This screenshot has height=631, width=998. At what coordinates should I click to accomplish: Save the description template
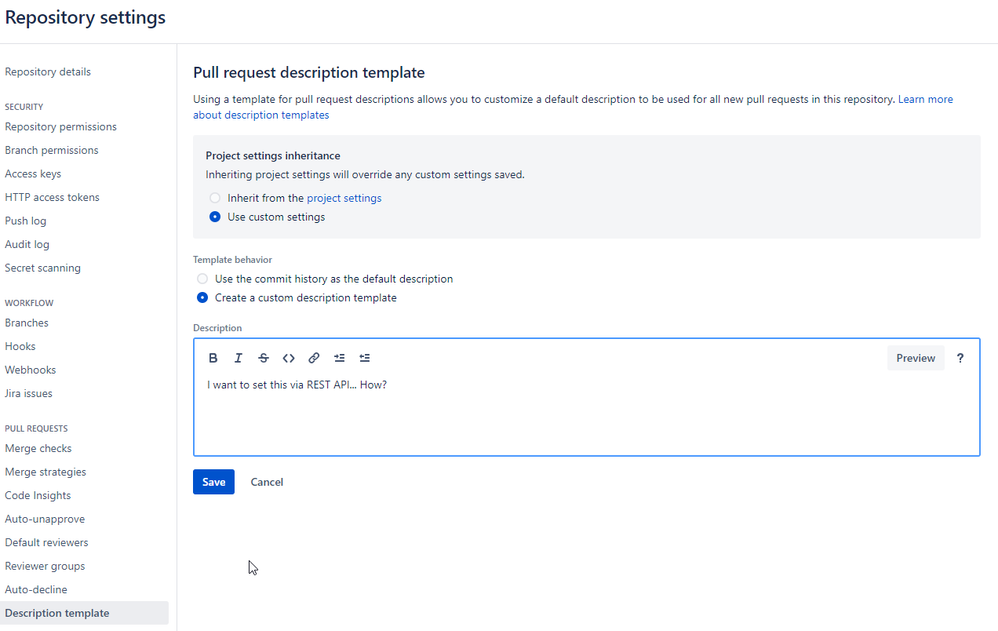tap(214, 482)
